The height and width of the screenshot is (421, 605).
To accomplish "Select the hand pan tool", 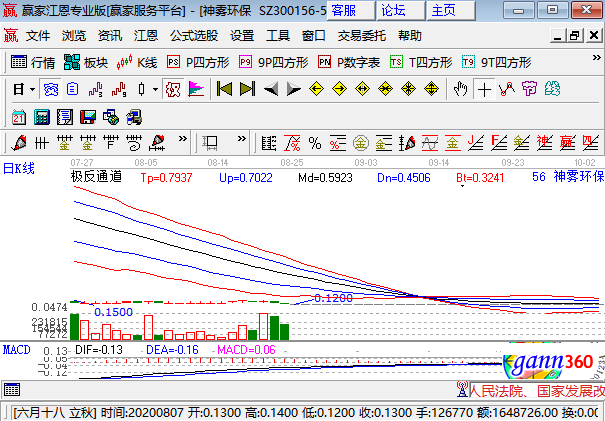I will point(460,90).
